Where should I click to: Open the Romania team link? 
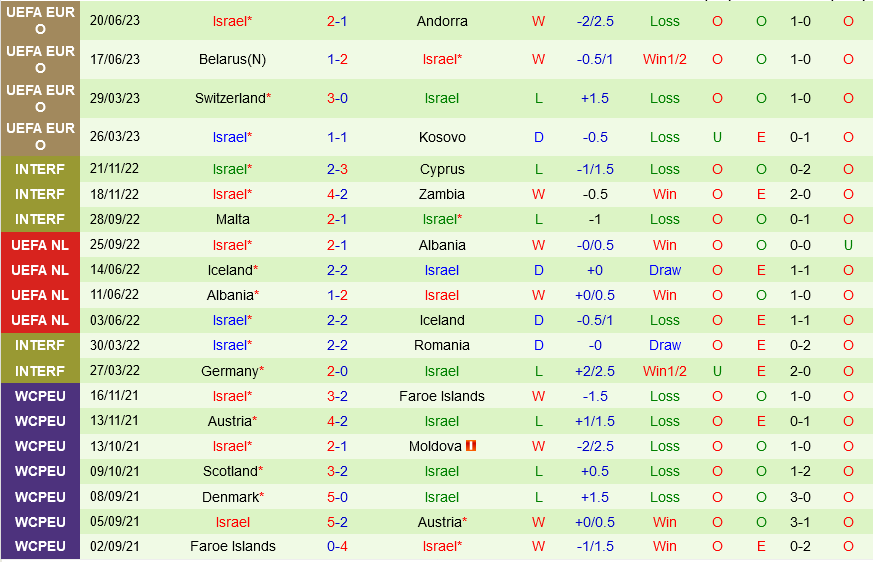click(442, 345)
